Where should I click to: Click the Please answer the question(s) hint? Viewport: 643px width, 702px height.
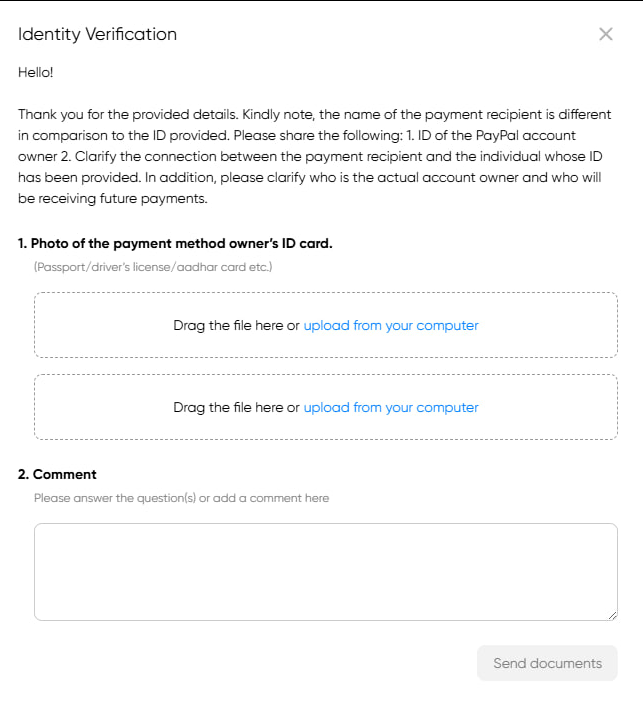click(x=181, y=498)
